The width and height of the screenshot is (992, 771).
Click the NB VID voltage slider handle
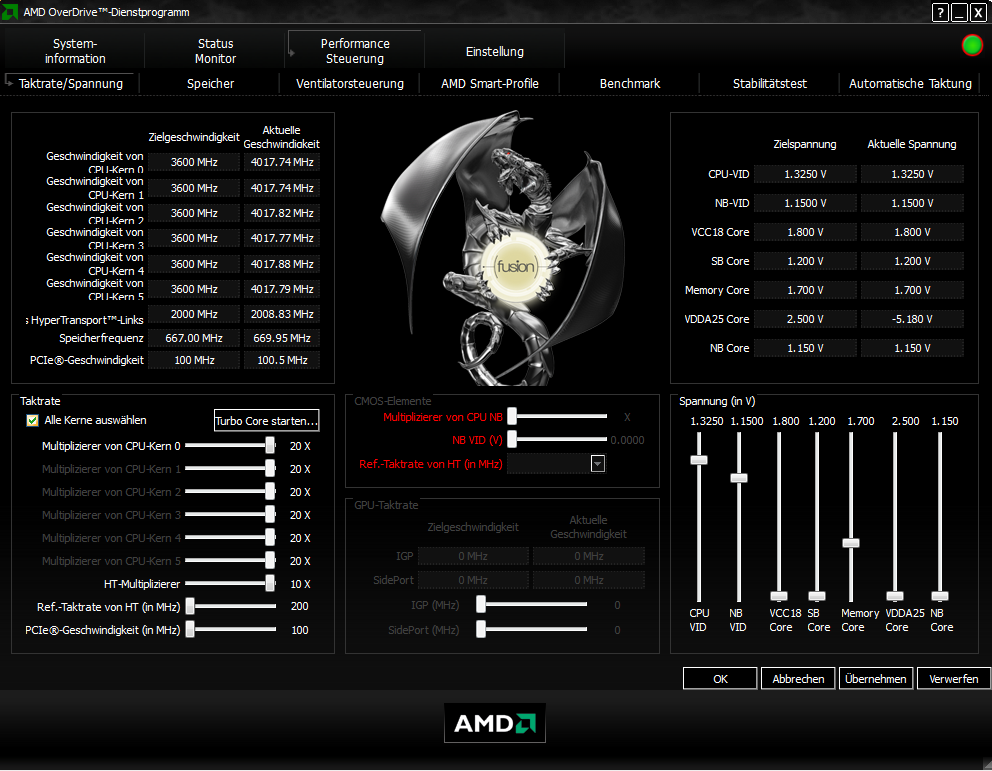(739, 478)
